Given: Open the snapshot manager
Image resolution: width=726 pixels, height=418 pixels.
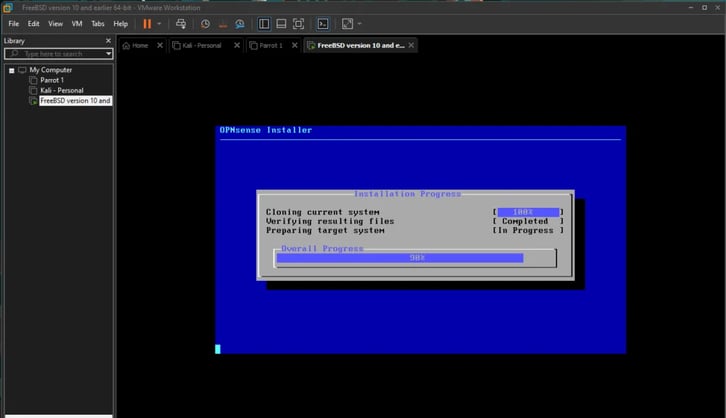Looking at the screenshot, I should coord(240,24).
